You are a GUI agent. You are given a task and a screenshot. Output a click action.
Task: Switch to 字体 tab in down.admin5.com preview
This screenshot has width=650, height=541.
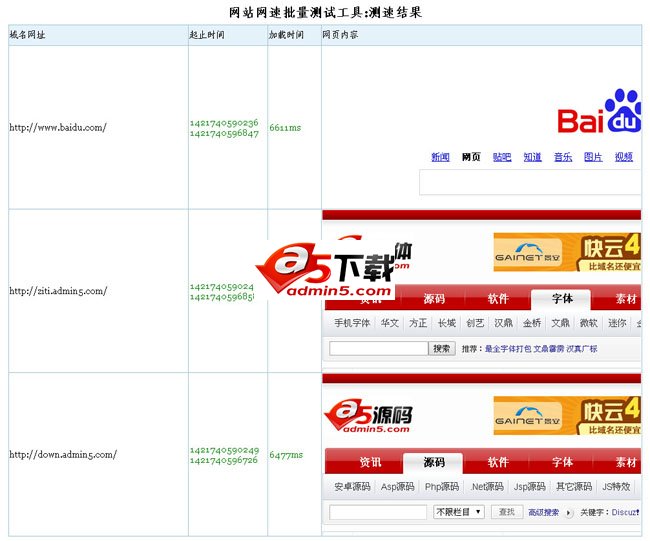(562, 462)
